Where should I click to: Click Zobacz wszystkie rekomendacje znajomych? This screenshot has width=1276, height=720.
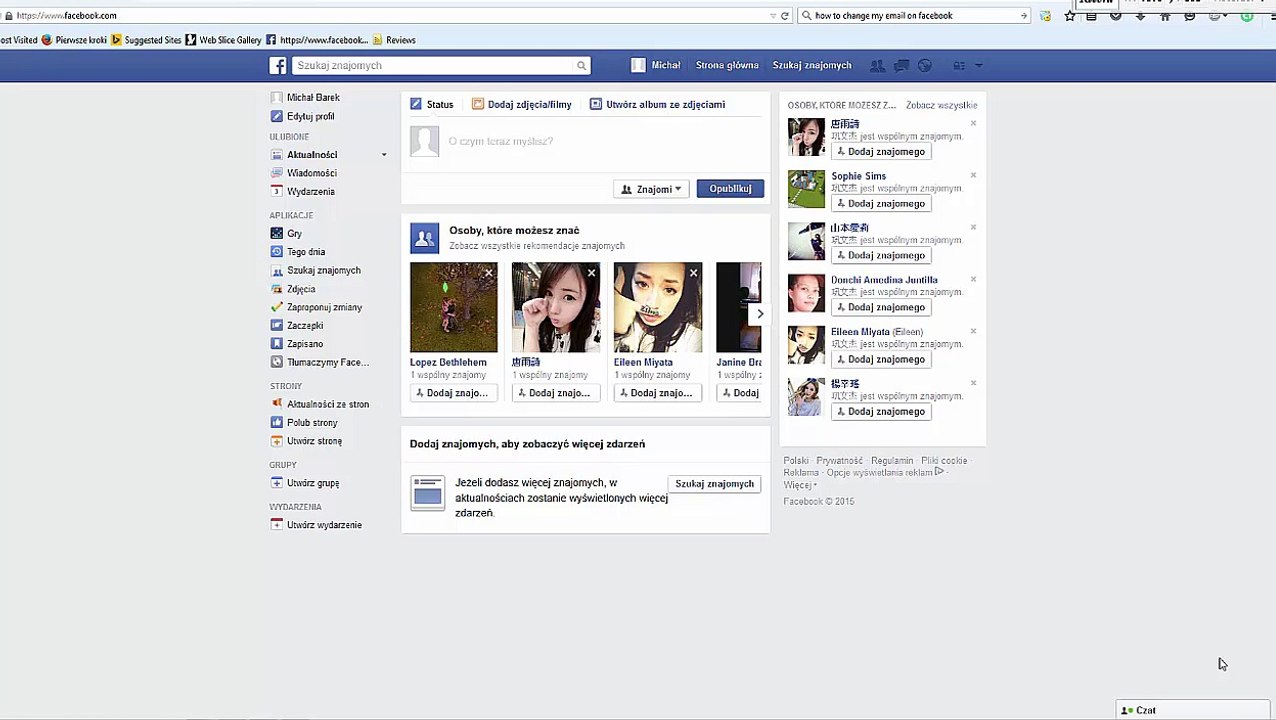(x=537, y=246)
